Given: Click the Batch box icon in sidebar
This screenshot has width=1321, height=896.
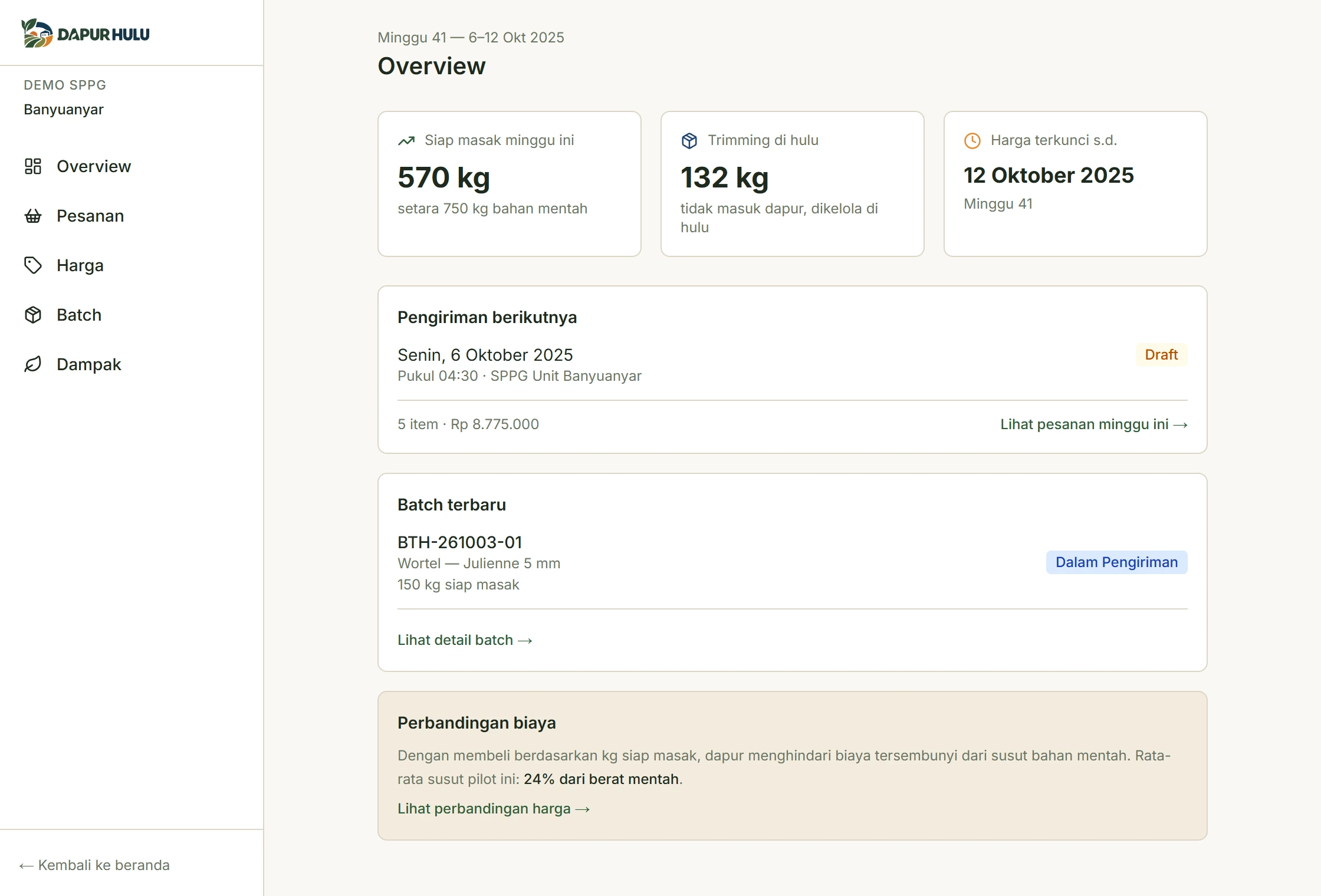Looking at the screenshot, I should (33, 315).
